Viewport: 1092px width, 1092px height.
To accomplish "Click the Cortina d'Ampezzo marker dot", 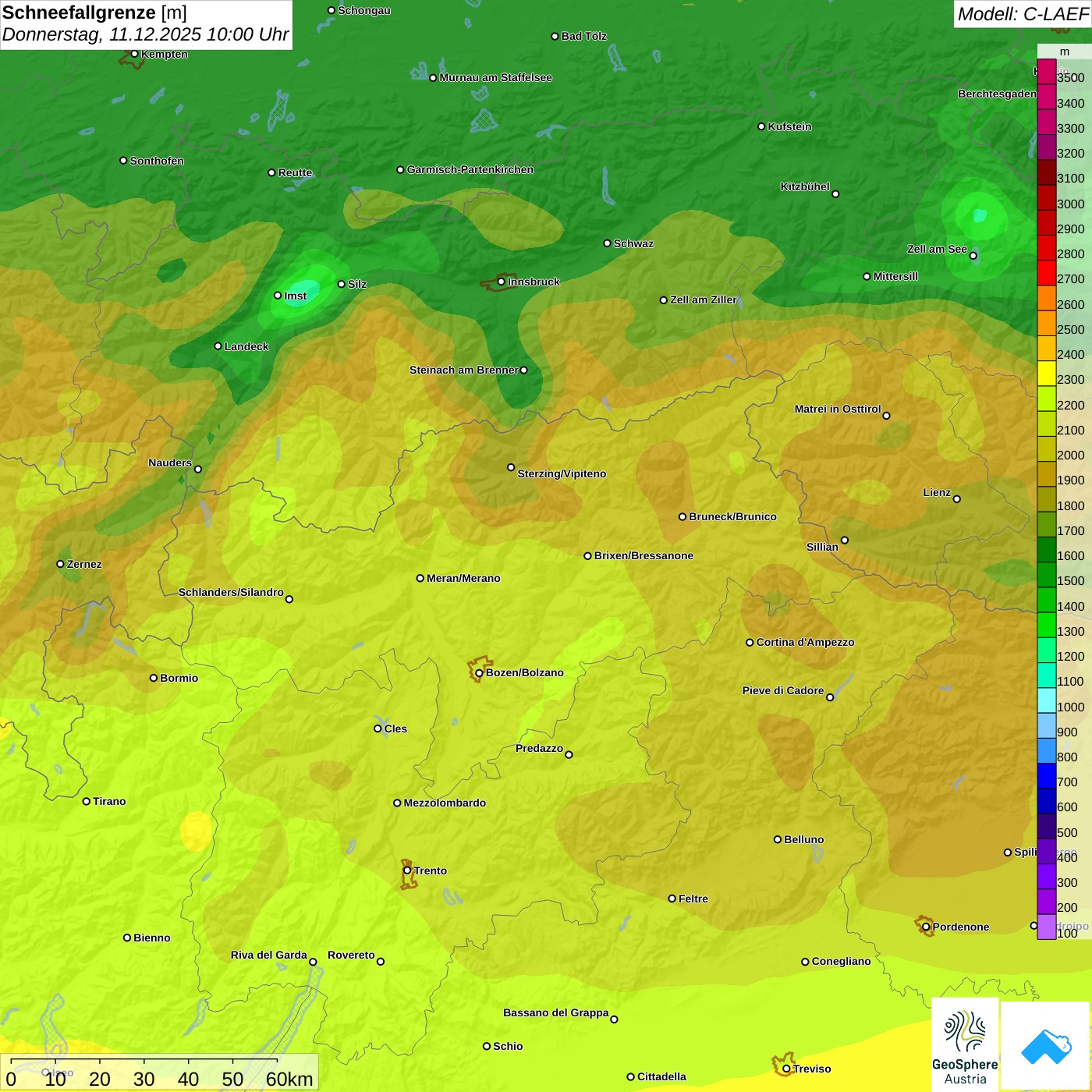I will point(750,643).
